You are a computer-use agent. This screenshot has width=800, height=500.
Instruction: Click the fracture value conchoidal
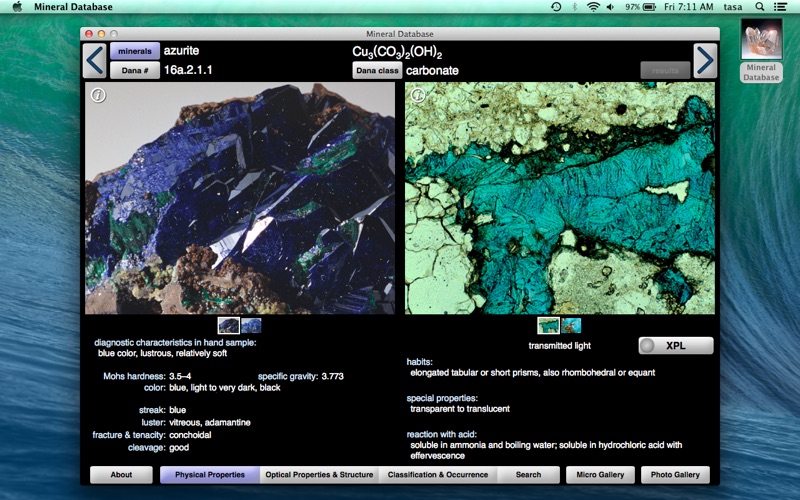[190, 435]
